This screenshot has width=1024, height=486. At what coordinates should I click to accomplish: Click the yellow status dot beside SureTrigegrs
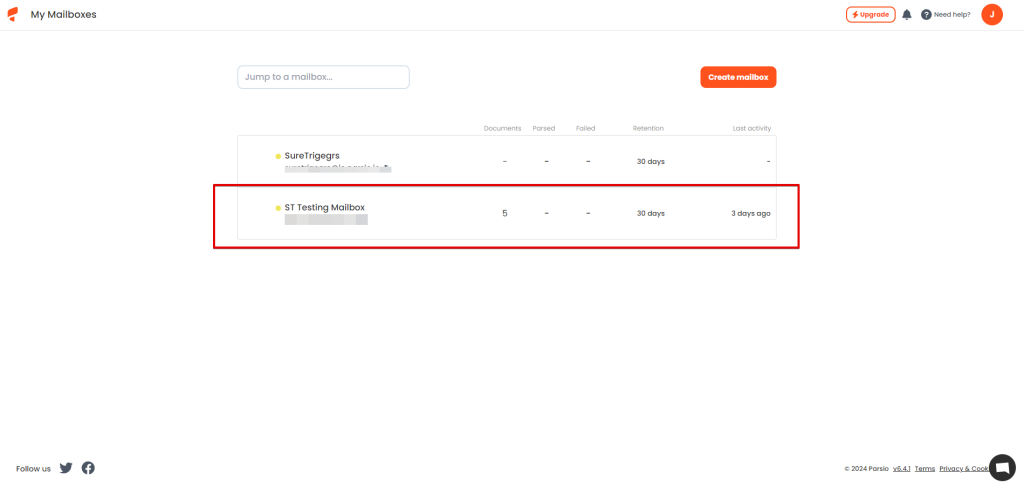pos(278,156)
